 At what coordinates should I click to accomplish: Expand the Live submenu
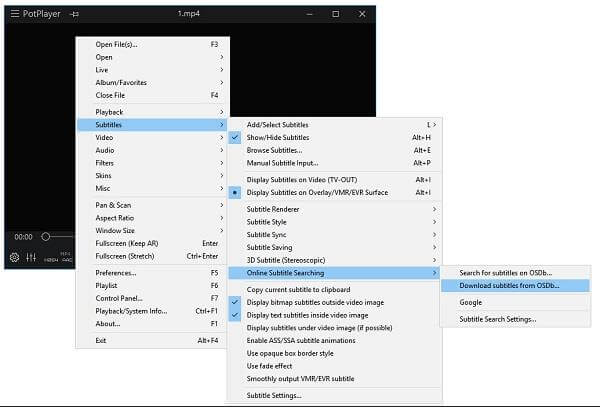tap(153, 70)
